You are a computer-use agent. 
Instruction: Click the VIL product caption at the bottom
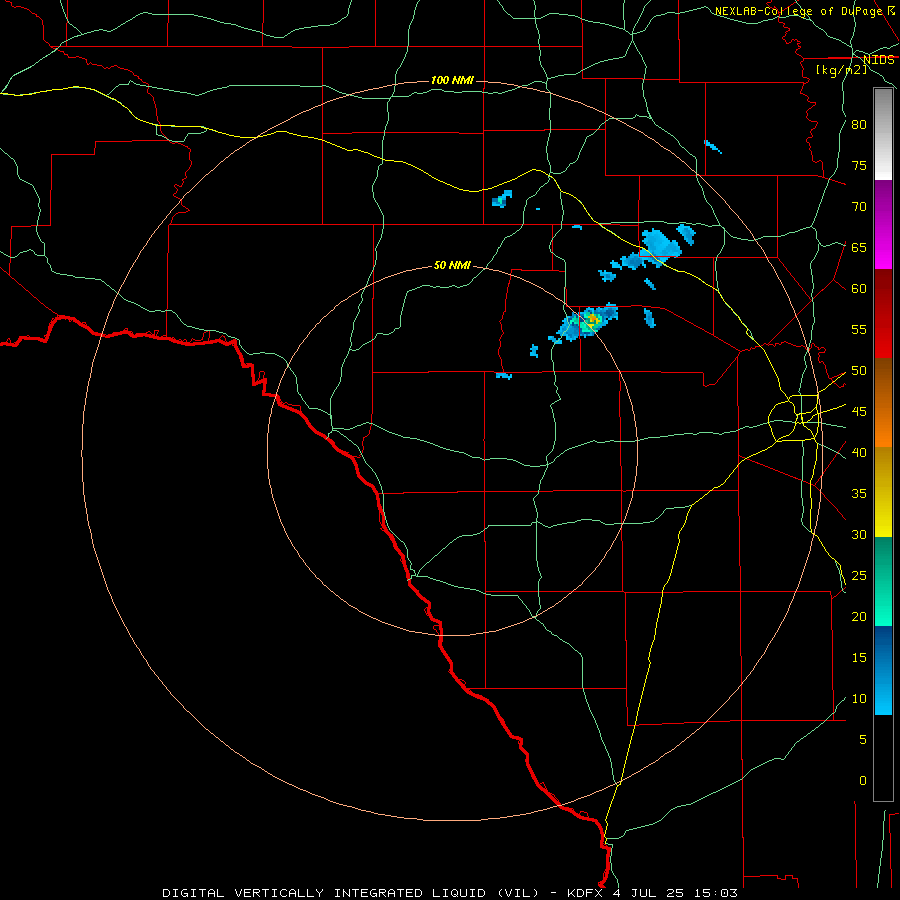point(449,893)
